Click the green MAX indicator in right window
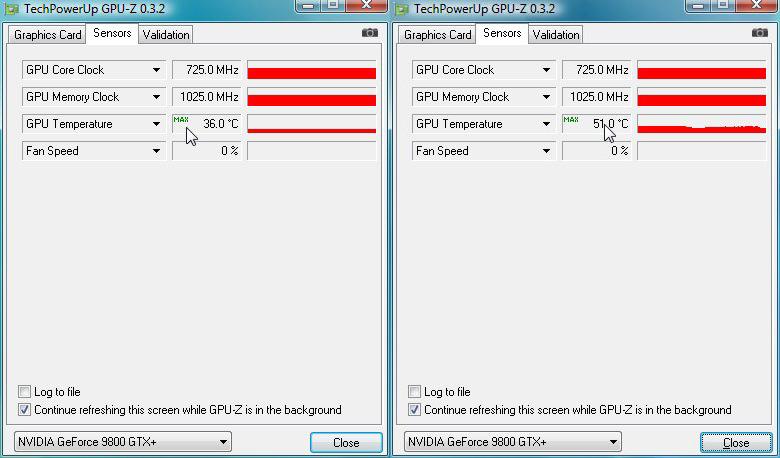The width and height of the screenshot is (780, 458). point(571,119)
